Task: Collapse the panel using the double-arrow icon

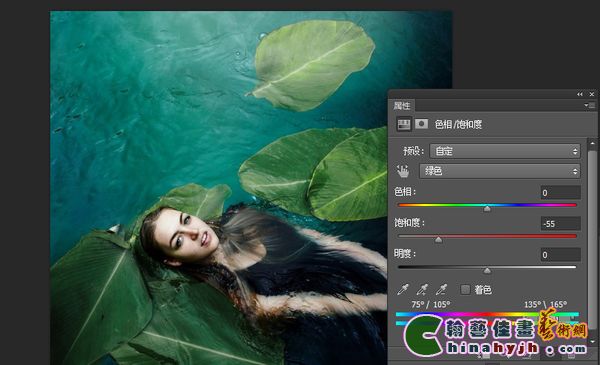Action: (x=580, y=94)
